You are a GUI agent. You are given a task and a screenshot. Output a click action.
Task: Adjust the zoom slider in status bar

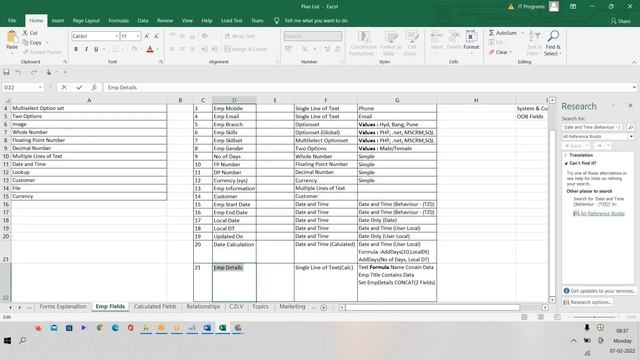pyautogui.click(x=594, y=317)
